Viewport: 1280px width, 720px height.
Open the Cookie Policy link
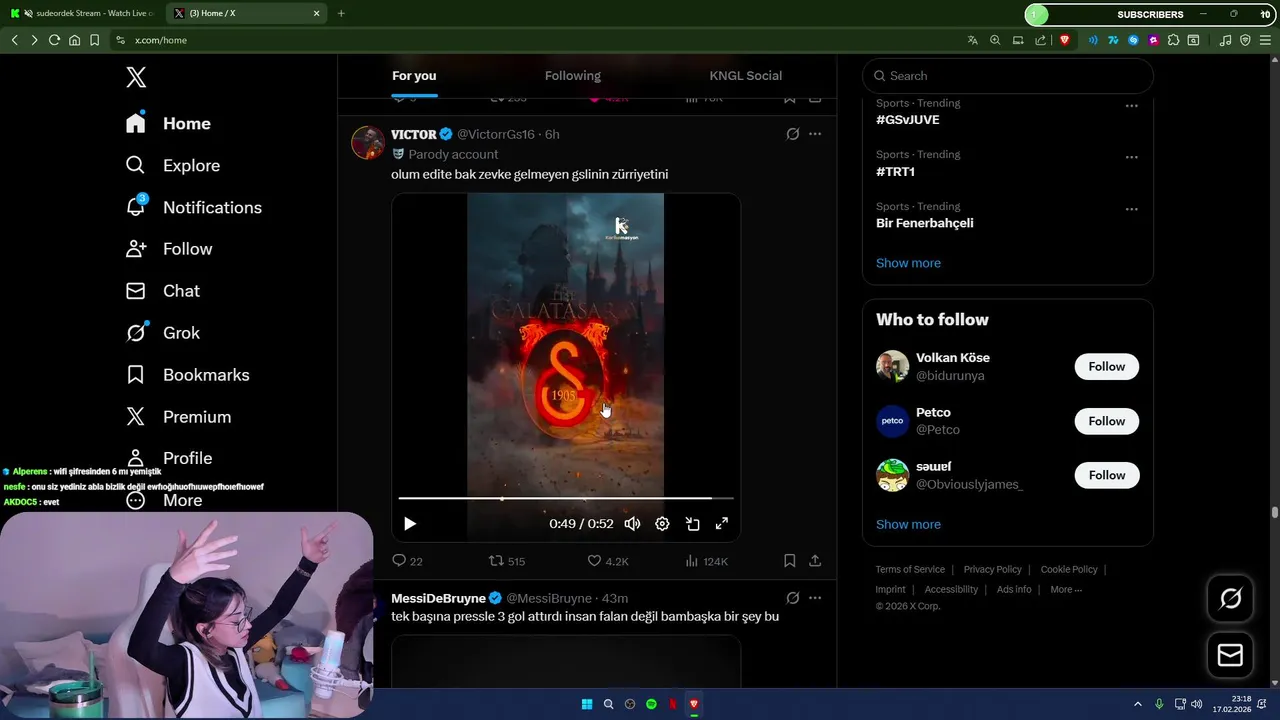(1069, 570)
